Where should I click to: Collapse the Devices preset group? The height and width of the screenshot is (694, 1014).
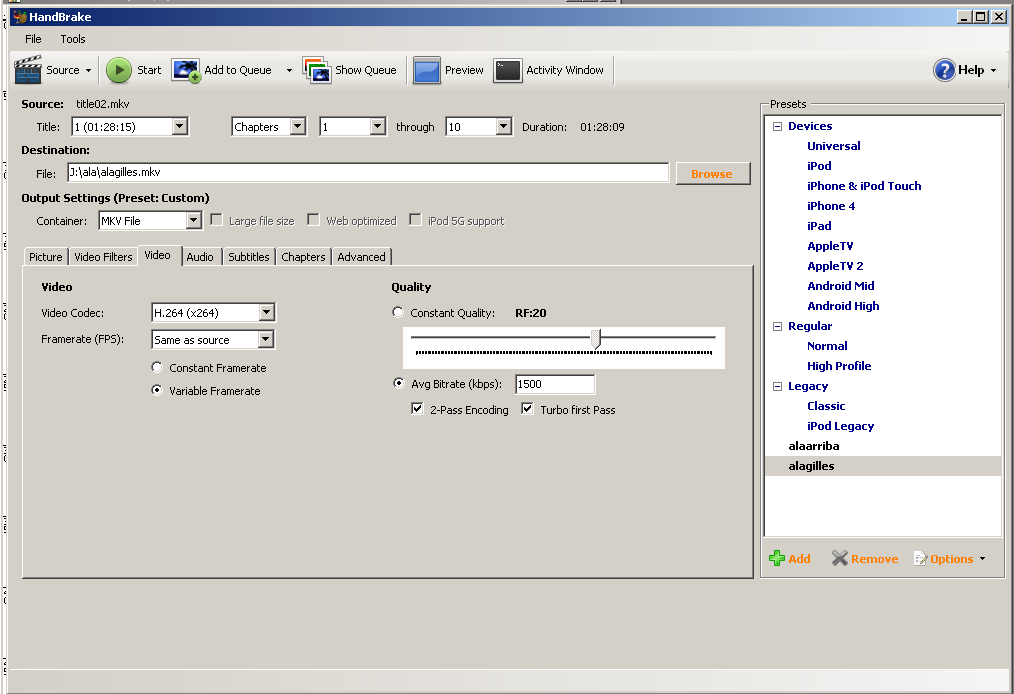pyautogui.click(x=777, y=126)
